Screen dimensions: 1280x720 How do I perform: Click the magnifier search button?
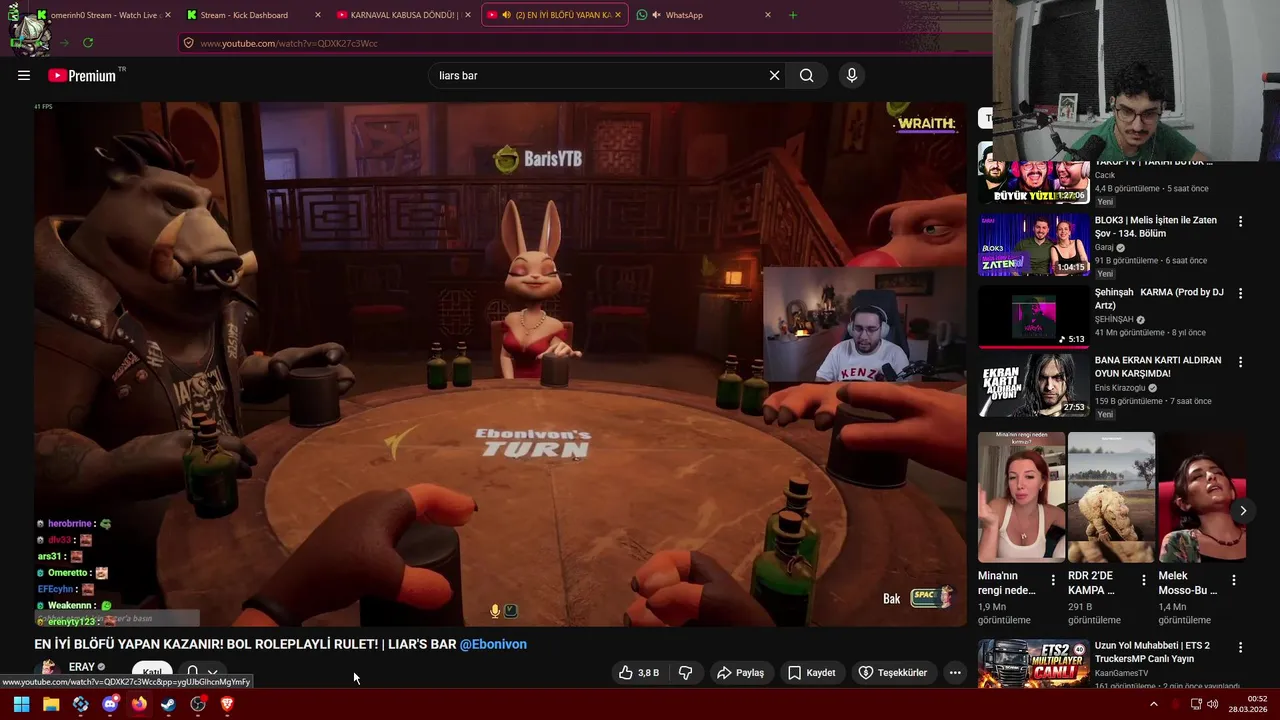click(806, 75)
